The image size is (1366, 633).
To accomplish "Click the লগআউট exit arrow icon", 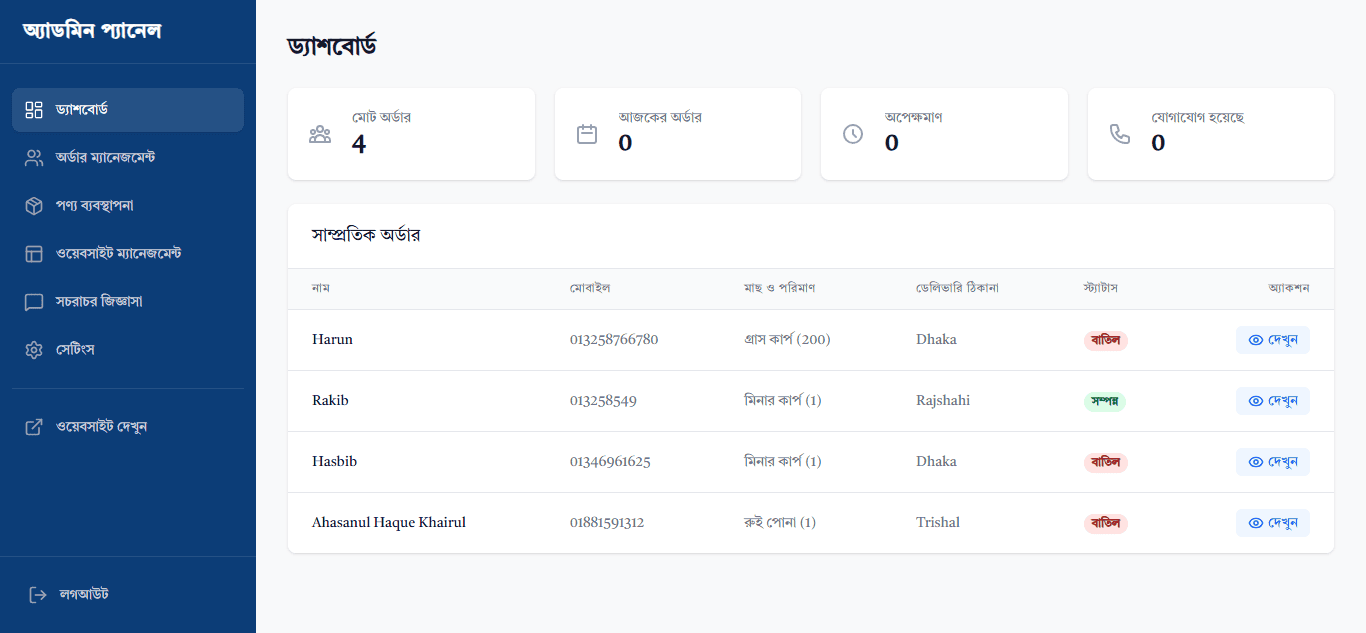I will 38,595.
